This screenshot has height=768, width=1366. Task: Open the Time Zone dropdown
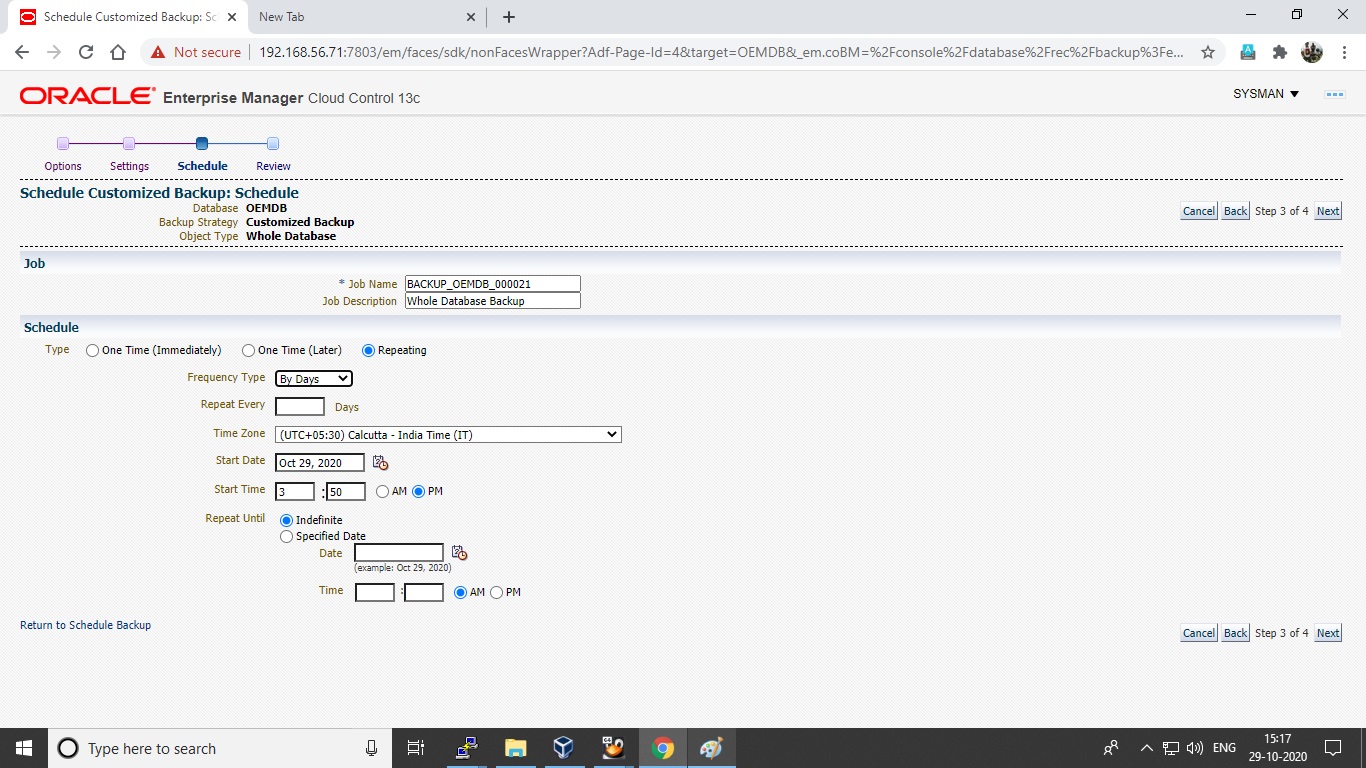point(447,434)
